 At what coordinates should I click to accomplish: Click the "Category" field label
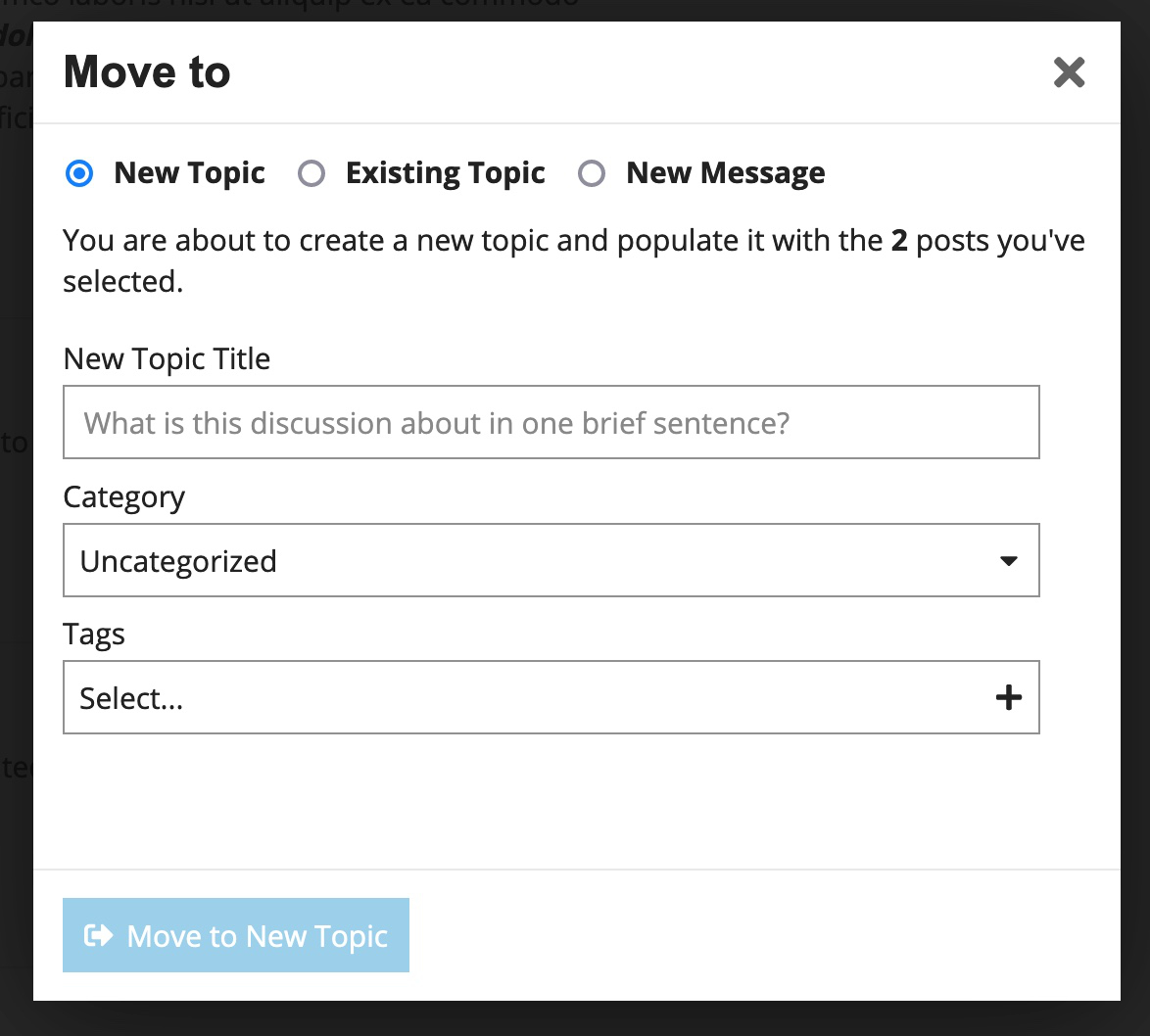pyautogui.click(x=123, y=497)
